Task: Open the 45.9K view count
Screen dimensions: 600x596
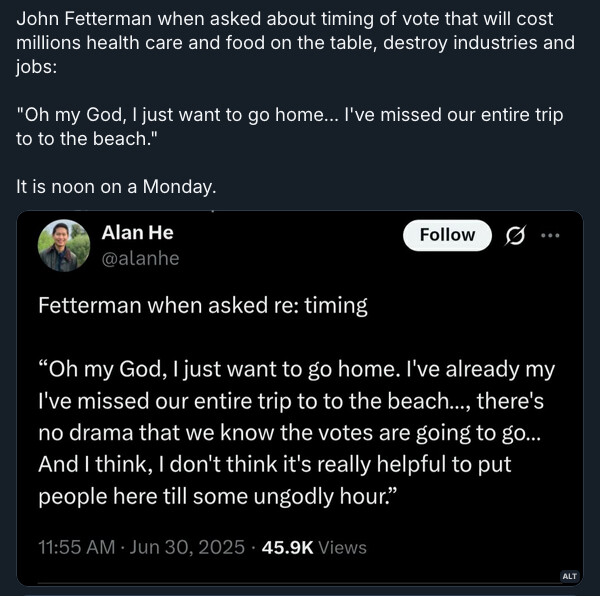Action: click(287, 547)
